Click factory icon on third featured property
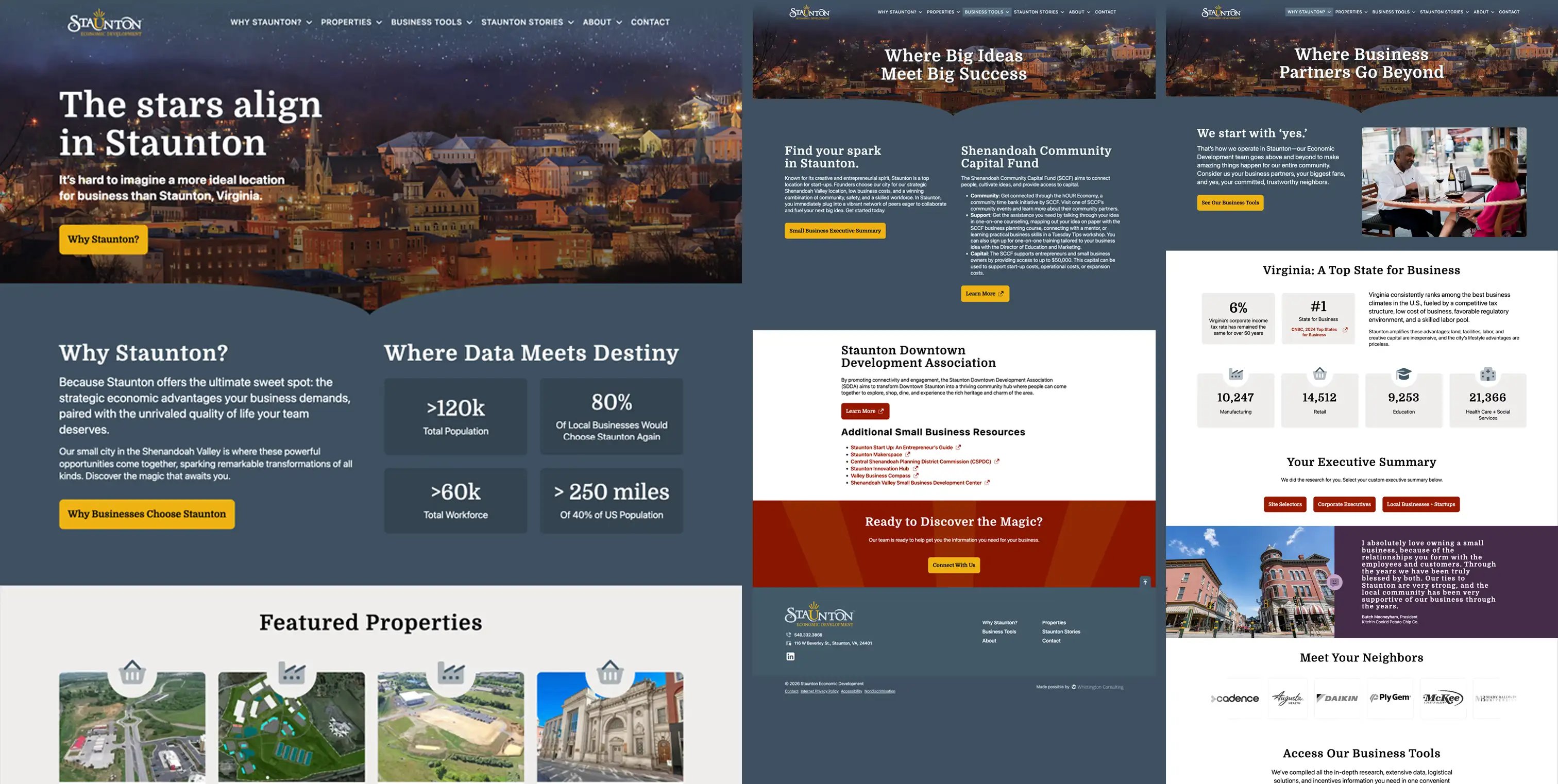The image size is (1558, 784). [451, 672]
